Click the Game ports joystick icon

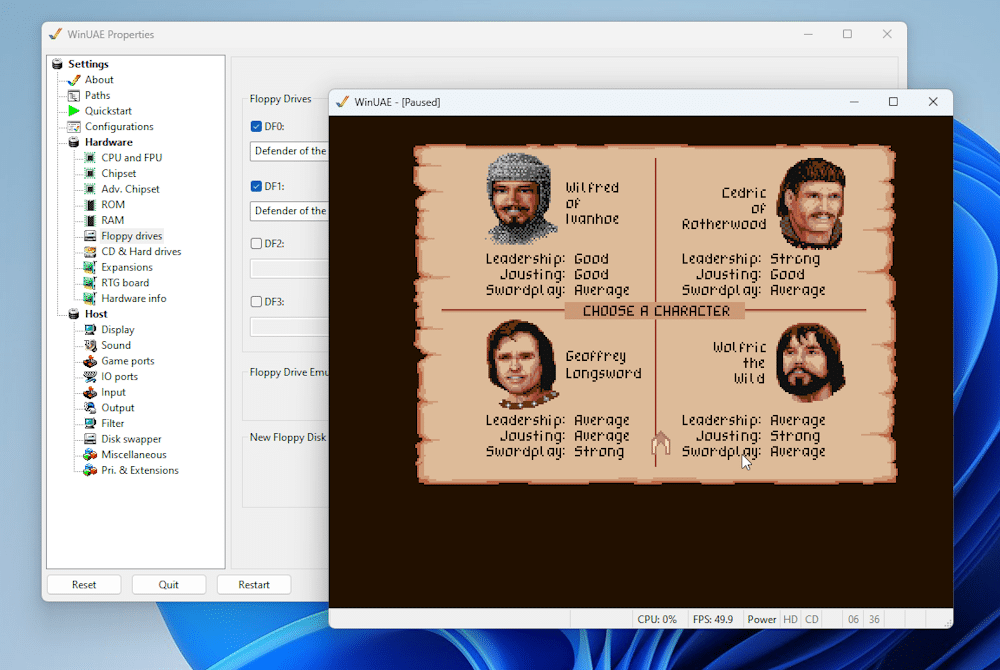(90, 361)
